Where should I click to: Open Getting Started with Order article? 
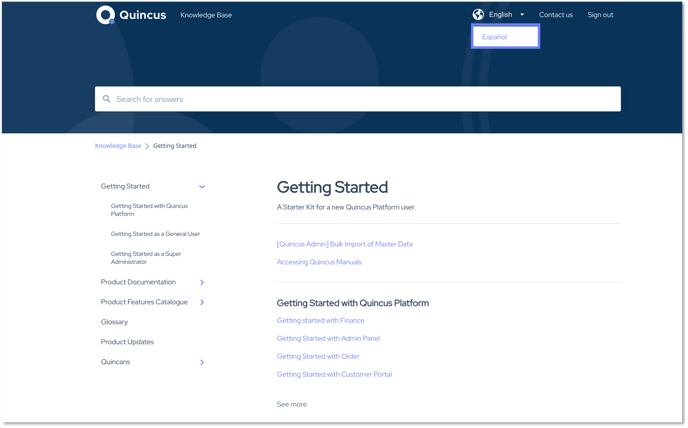pyautogui.click(x=318, y=356)
